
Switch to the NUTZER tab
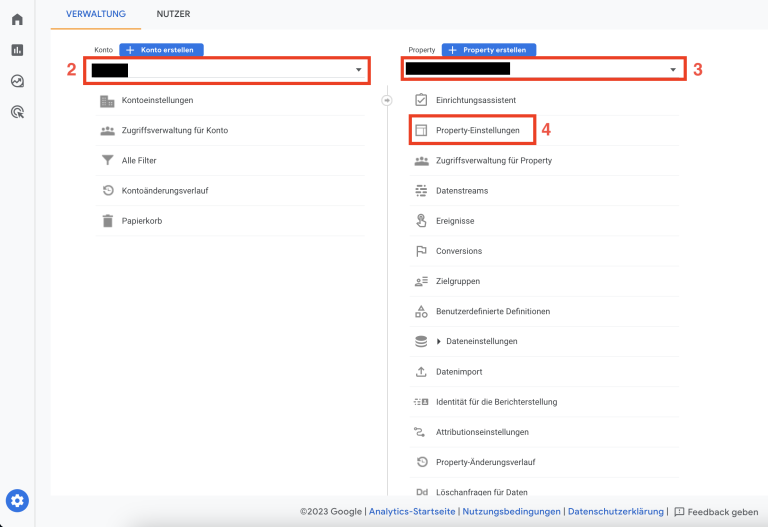173,14
